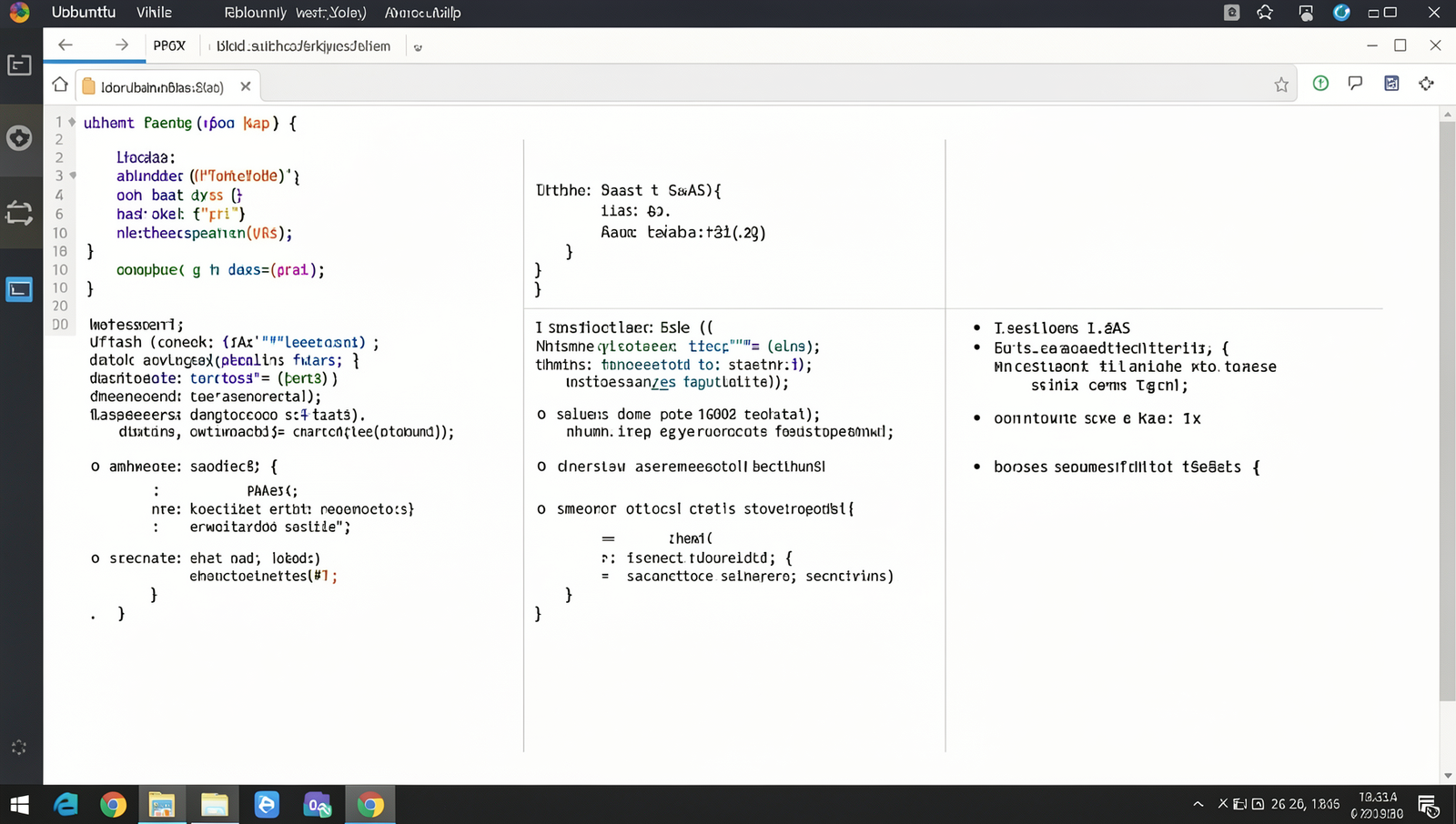Click the clock in the taskbar
The height and width of the screenshot is (824, 1456).
click(1377, 805)
